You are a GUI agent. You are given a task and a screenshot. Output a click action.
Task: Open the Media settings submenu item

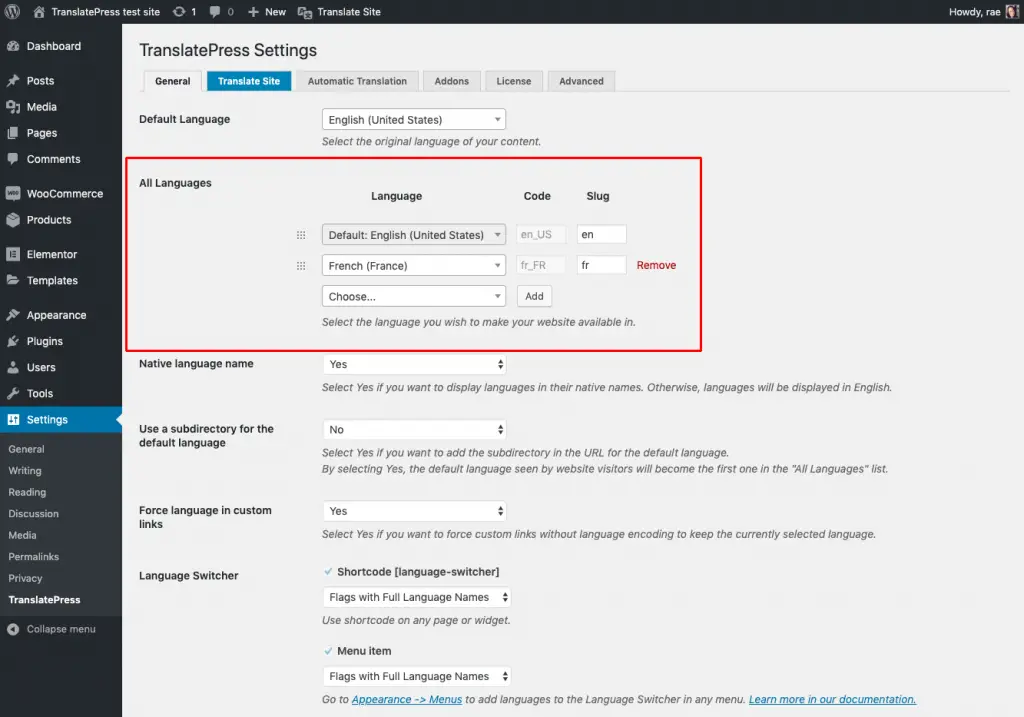(x=22, y=535)
